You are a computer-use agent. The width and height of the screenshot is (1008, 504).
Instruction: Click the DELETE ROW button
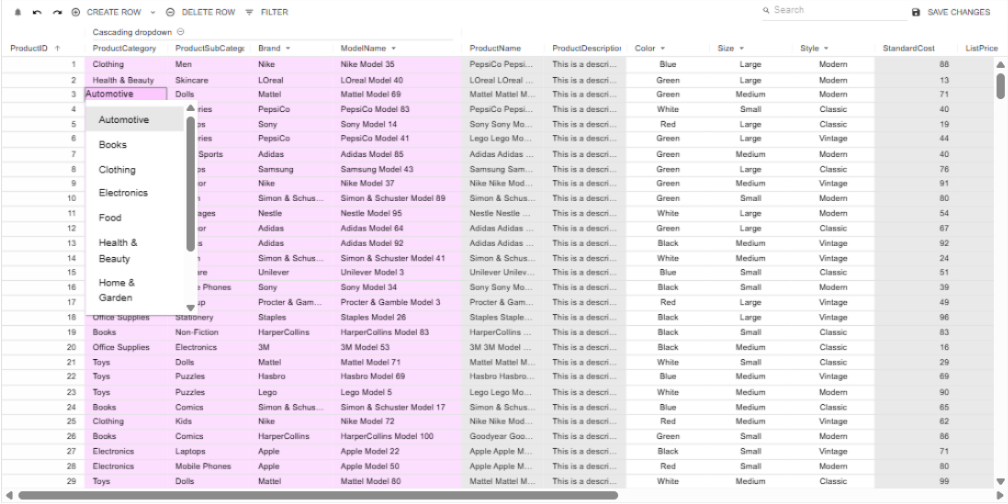tap(201, 12)
